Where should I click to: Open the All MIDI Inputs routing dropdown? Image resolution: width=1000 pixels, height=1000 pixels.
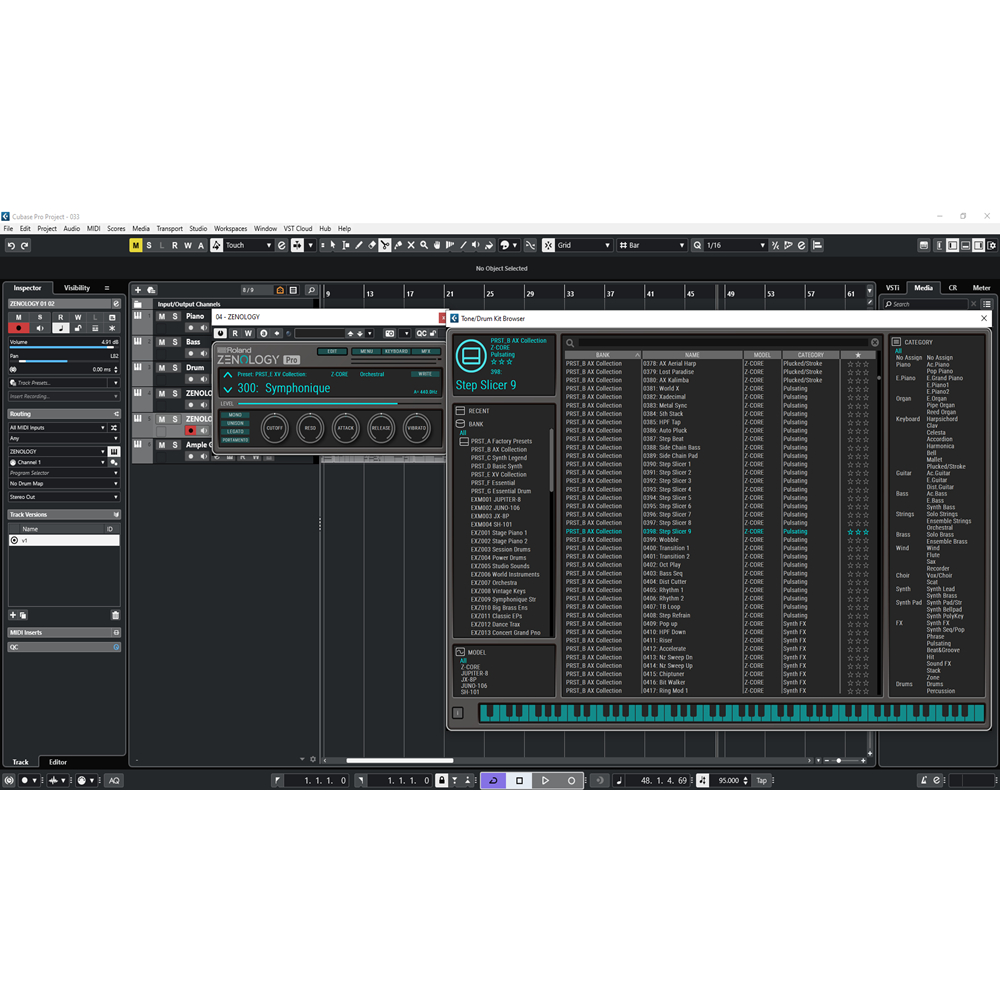click(x=57, y=428)
